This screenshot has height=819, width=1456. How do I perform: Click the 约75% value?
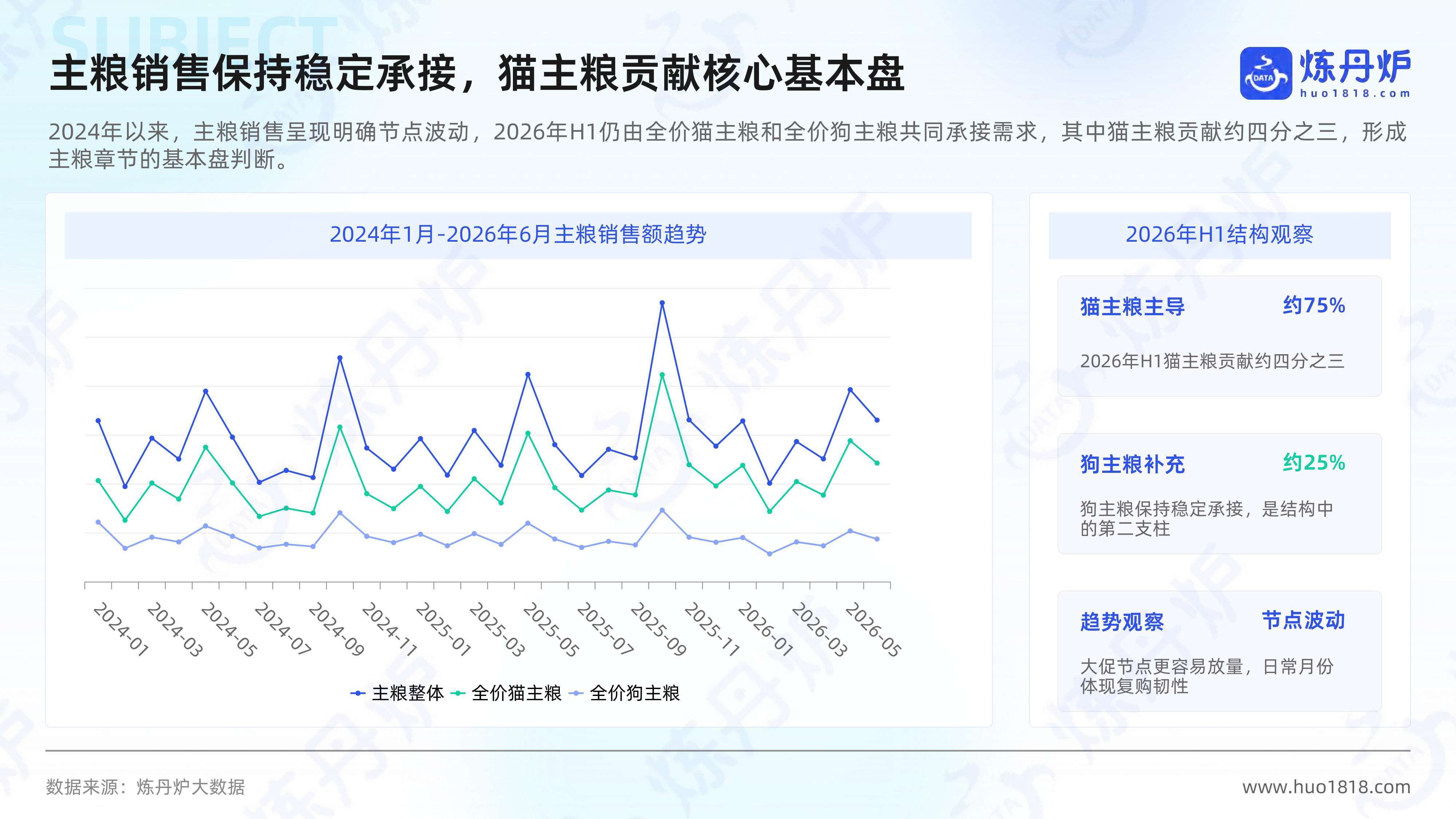pyautogui.click(x=1314, y=306)
